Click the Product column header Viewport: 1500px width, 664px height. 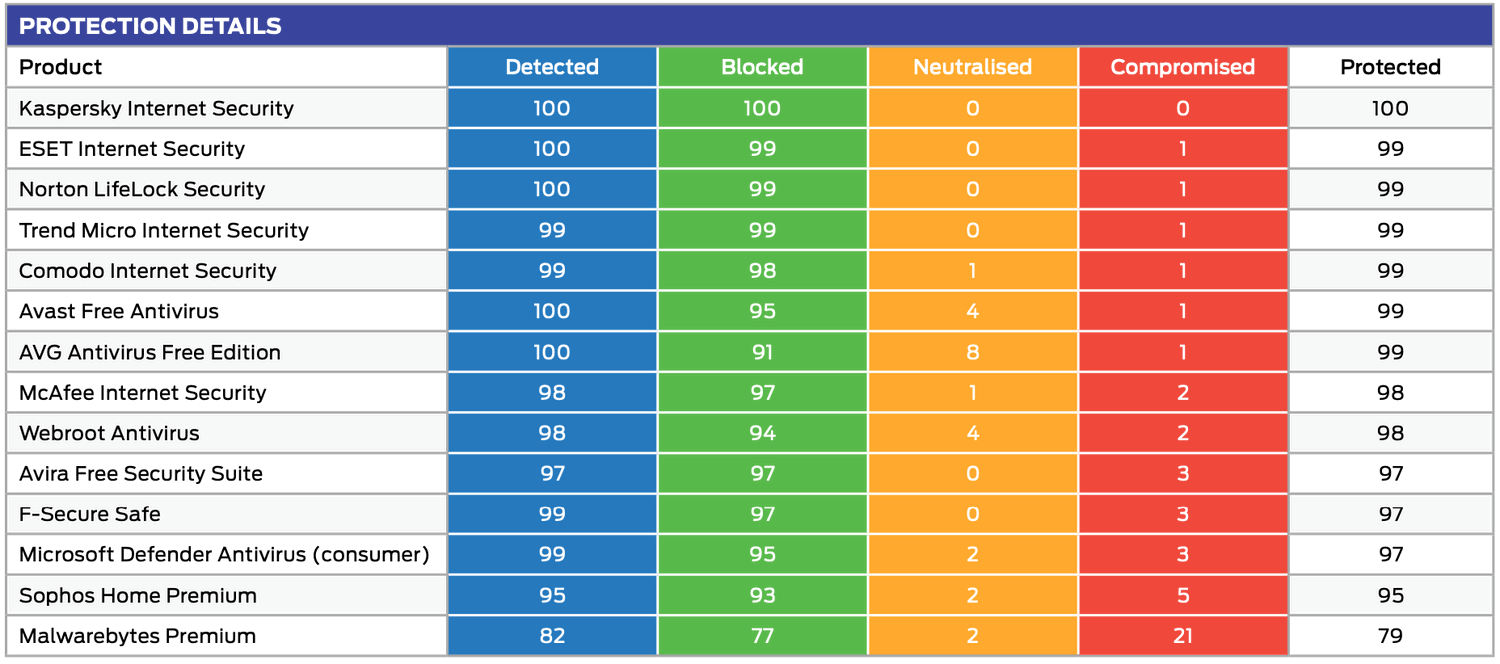(x=61, y=67)
